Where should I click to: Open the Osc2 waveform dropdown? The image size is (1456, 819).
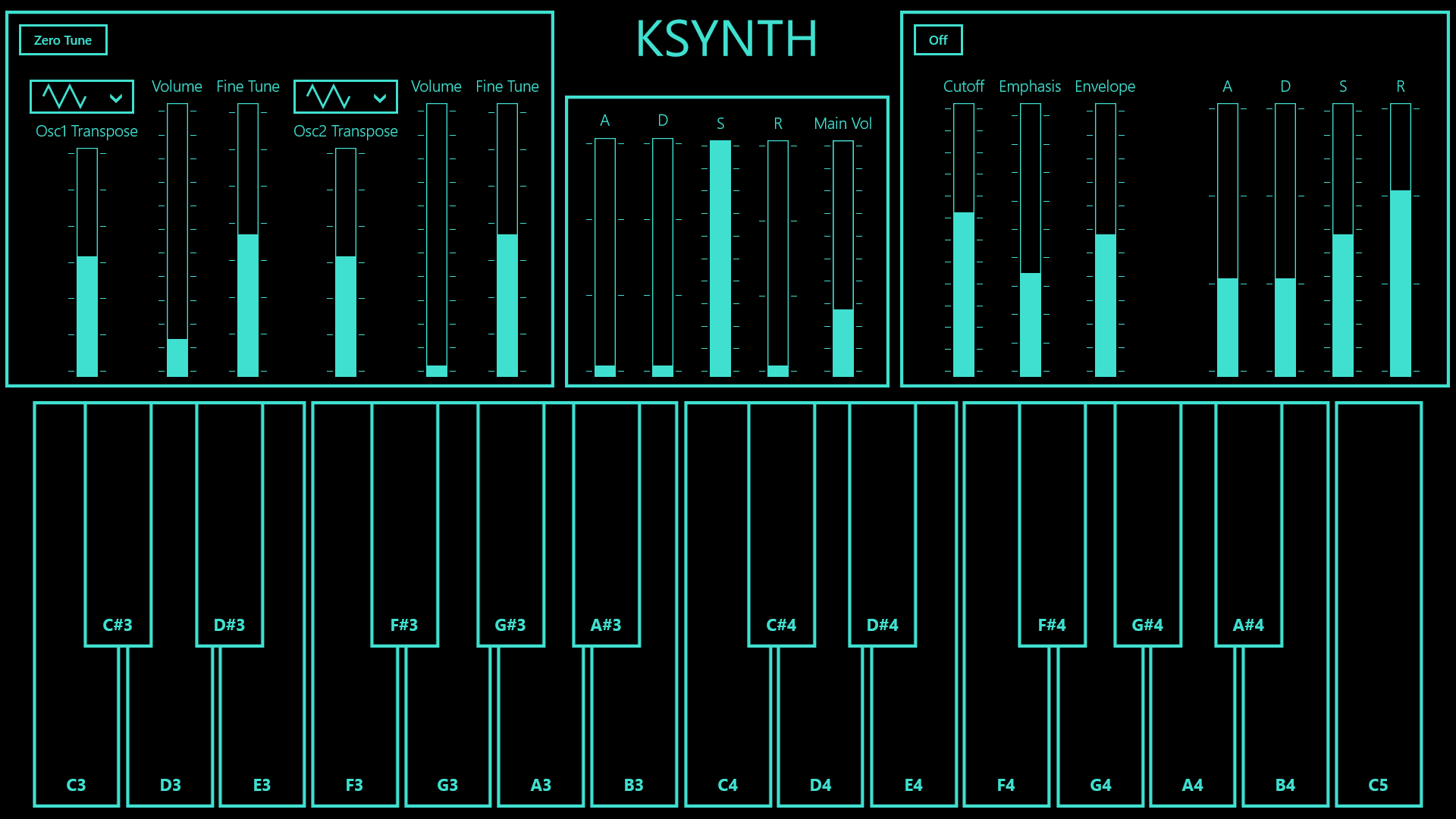click(x=380, y=97)
